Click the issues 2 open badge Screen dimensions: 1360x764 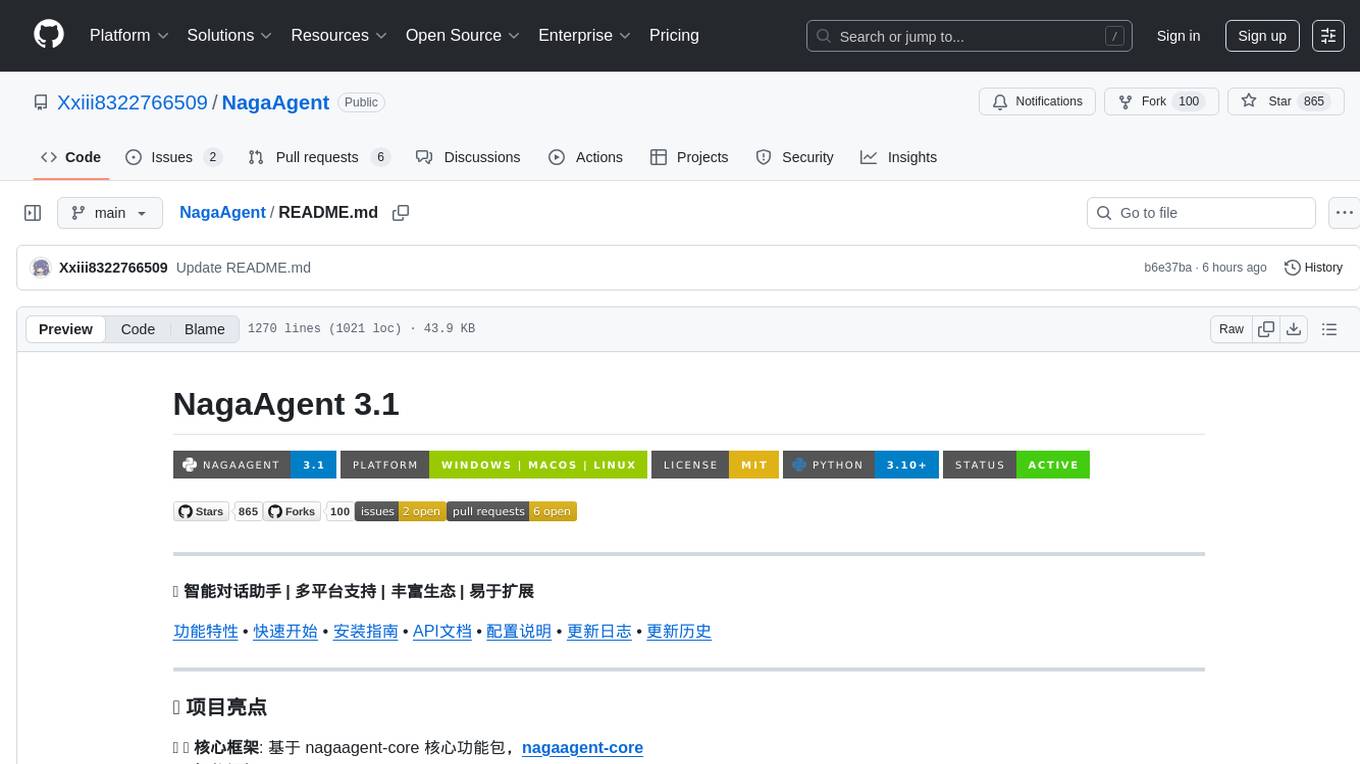pos(400,511)
